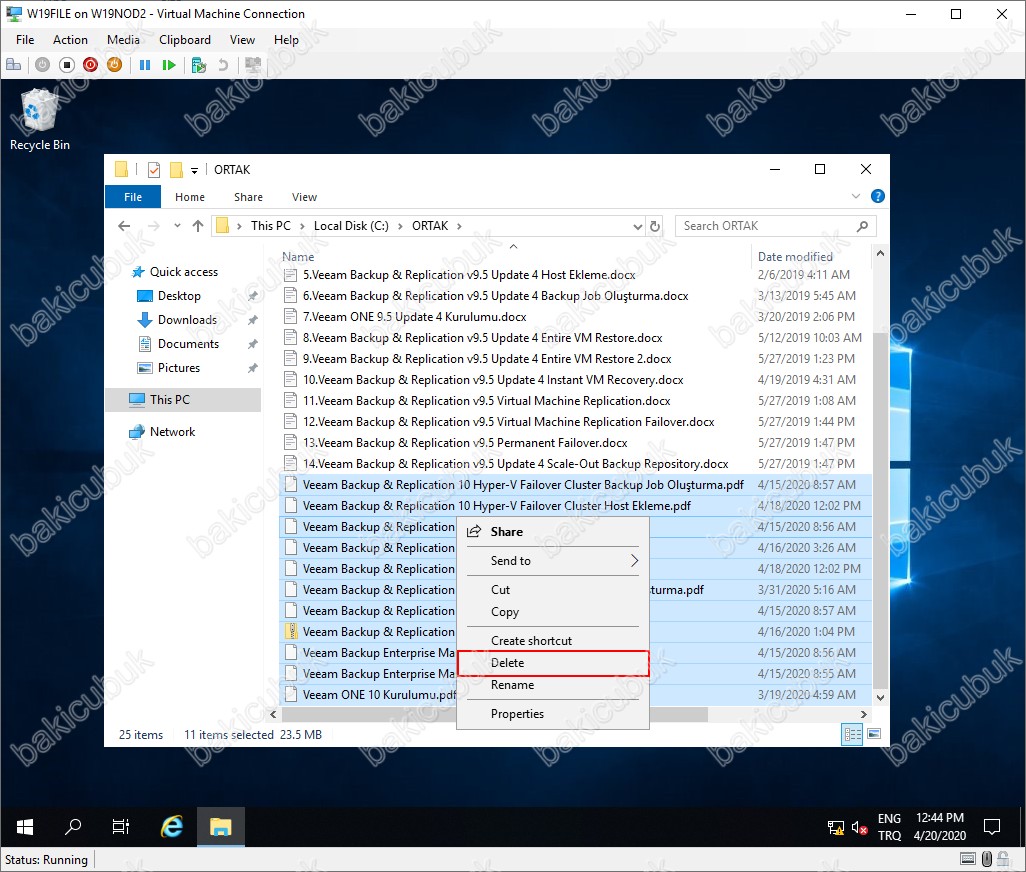The image size is (1026, 872).
Task: Click the muted speaker icon in system tray
Action: click(859, 827)
